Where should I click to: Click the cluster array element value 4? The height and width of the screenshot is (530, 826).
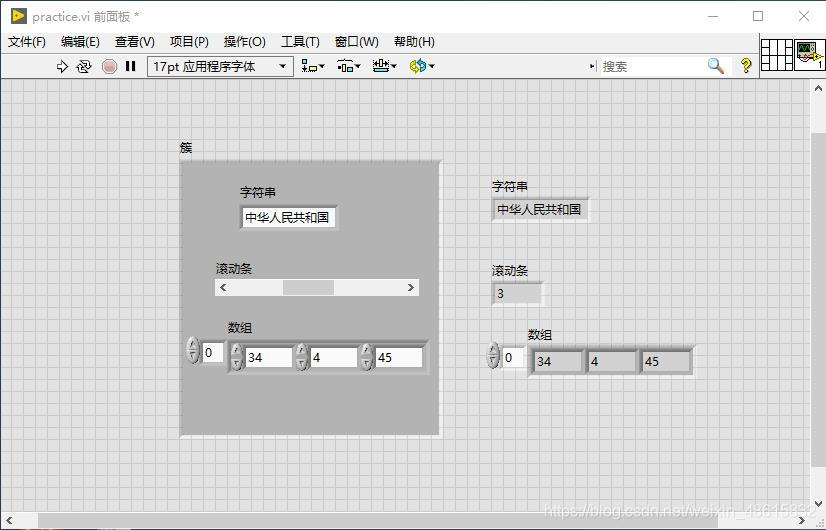click(333, 357)
